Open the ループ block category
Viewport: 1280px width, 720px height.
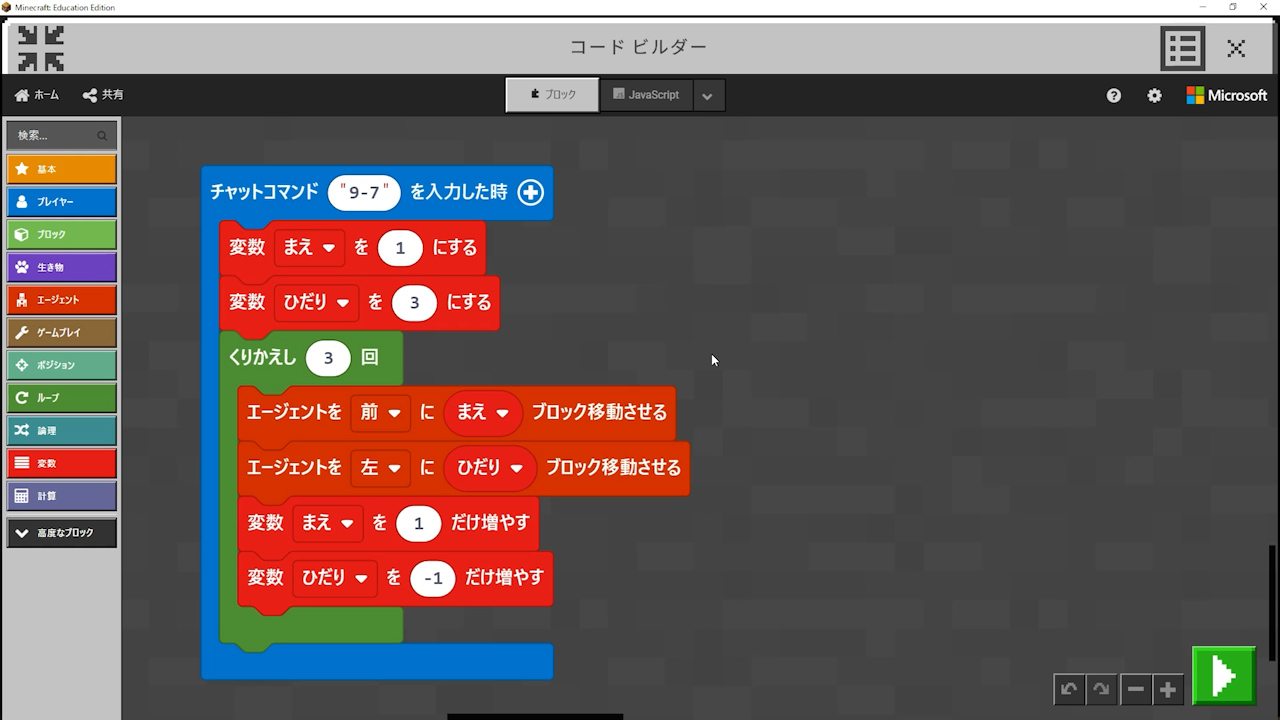(x=62, y=398)
